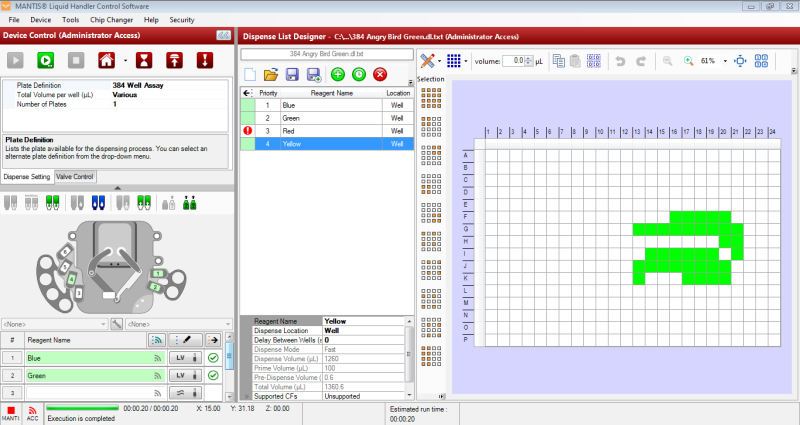Click the empty reagent name field in row 3
This screenshot has width=800, height=425.
coord(95,393)
